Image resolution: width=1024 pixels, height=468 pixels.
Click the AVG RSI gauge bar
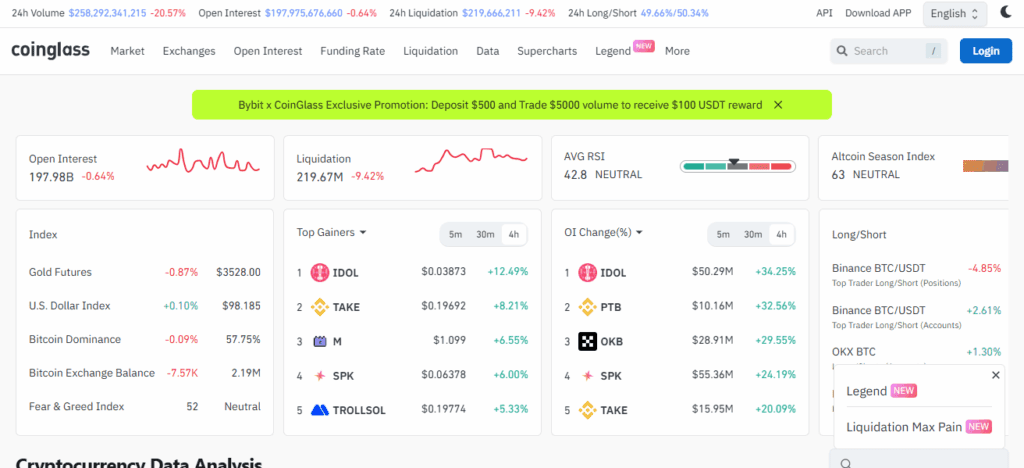(738, 166)
